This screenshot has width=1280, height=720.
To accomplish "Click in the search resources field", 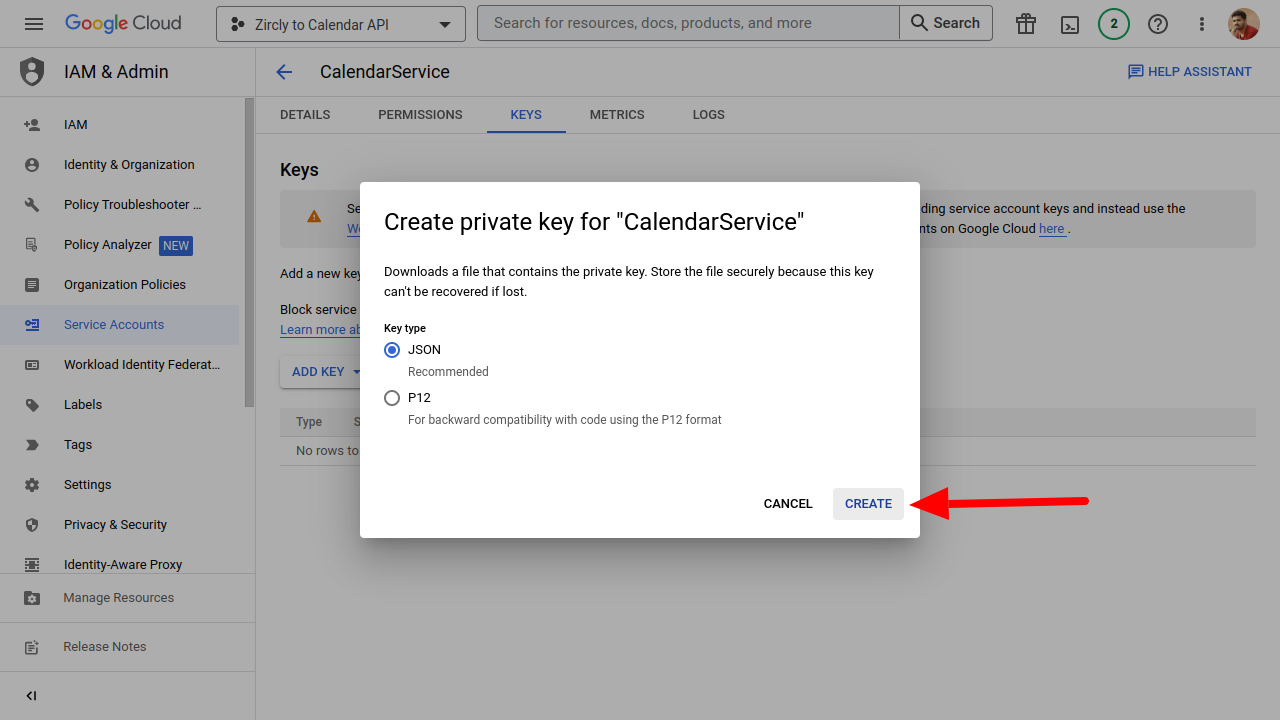I will [x=688, y=23].
